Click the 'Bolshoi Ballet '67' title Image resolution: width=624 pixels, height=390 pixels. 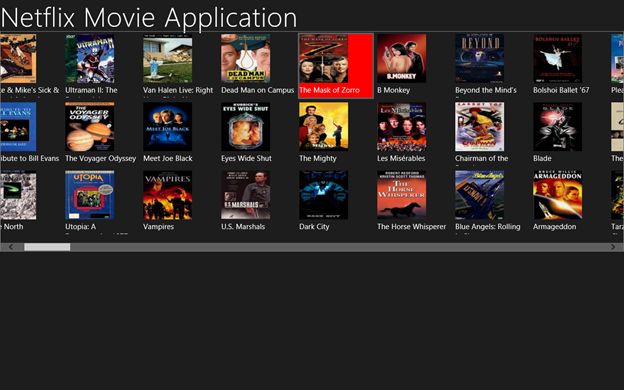tap(561, 90)
